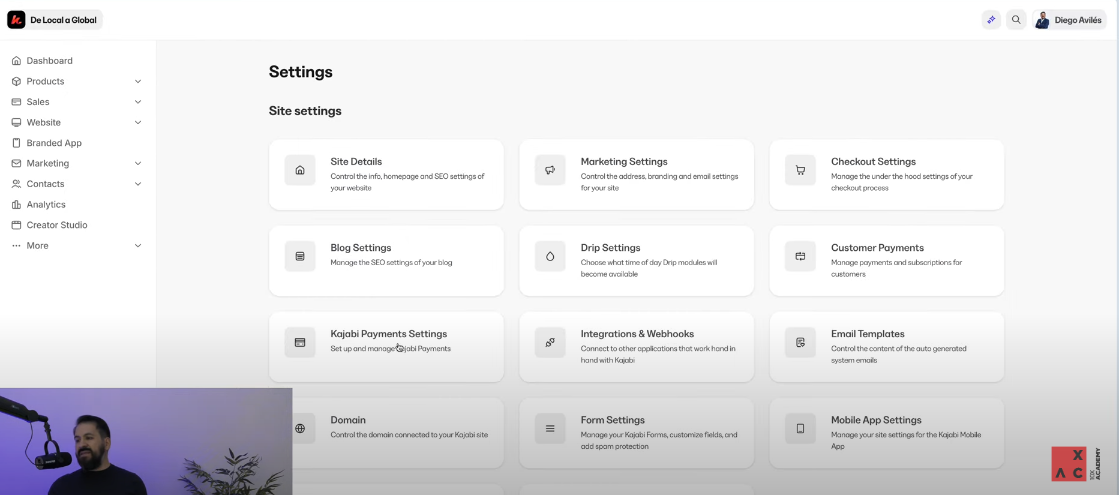Viewport: 1119px width, 495px height.
Task: Expand the Website chevron in sidebar
Action: [x=138, y=123]
